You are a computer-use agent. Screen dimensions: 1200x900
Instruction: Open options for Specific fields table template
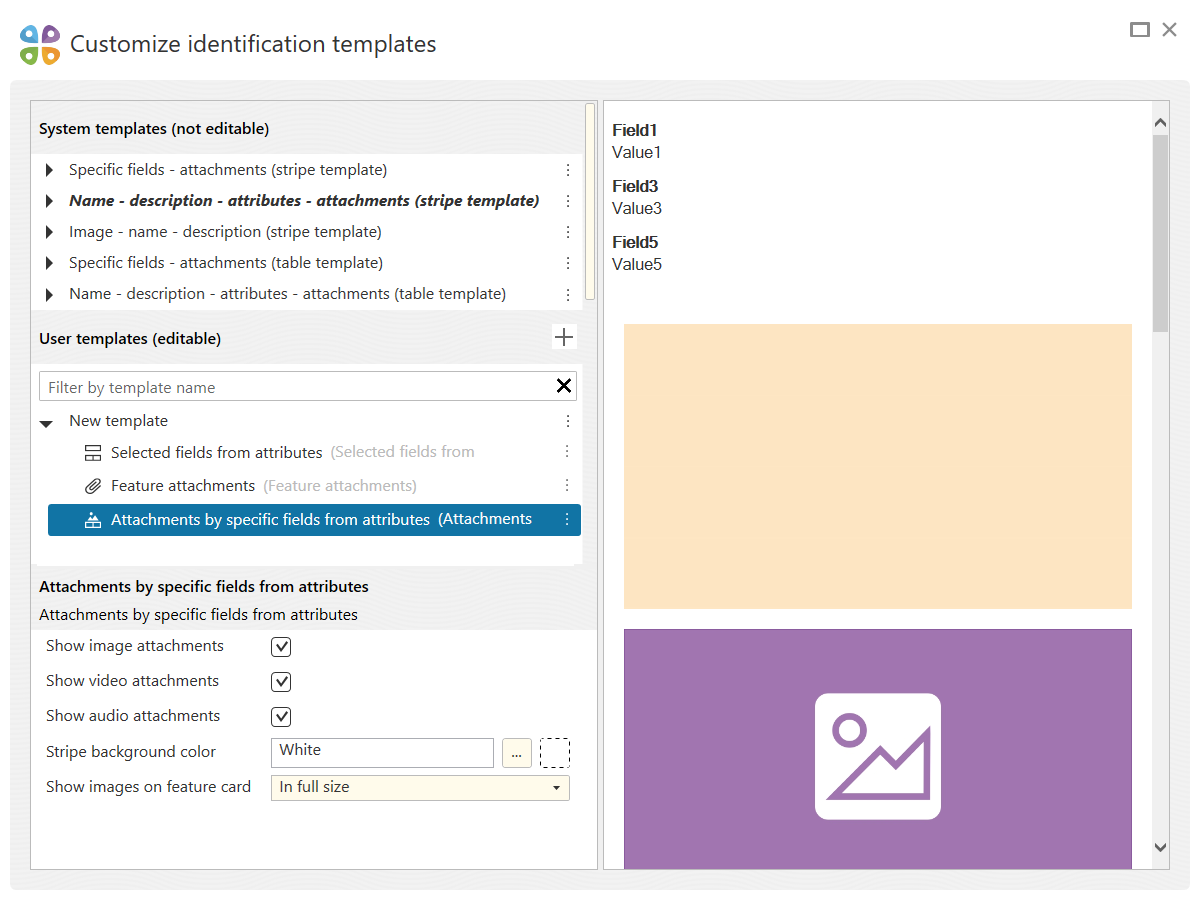(568, 263)
